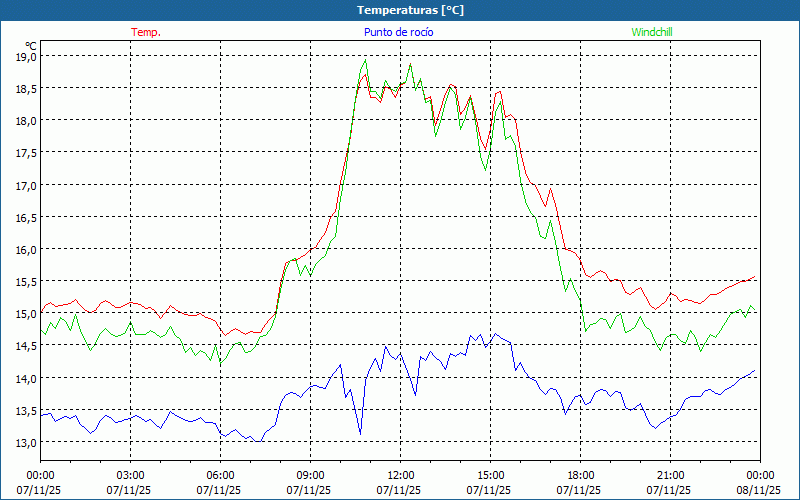The image size is (800, 500).
Task: Click the 09:00 time axis label
Action: pyautogui.click(x=311, y=475)
